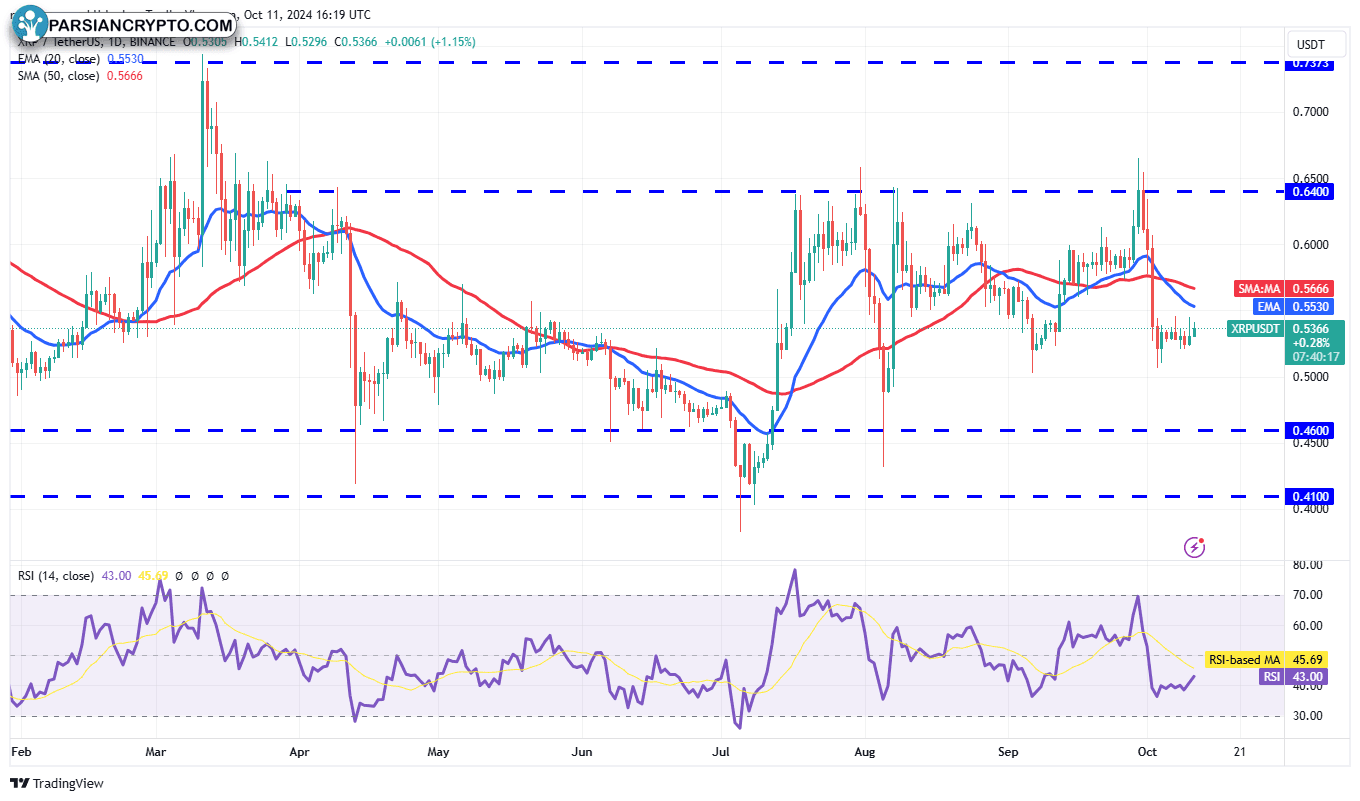Click the 21 date label on time axis
The image size is (1360, 801).
pyautogui.click(x=1240, y=751)
